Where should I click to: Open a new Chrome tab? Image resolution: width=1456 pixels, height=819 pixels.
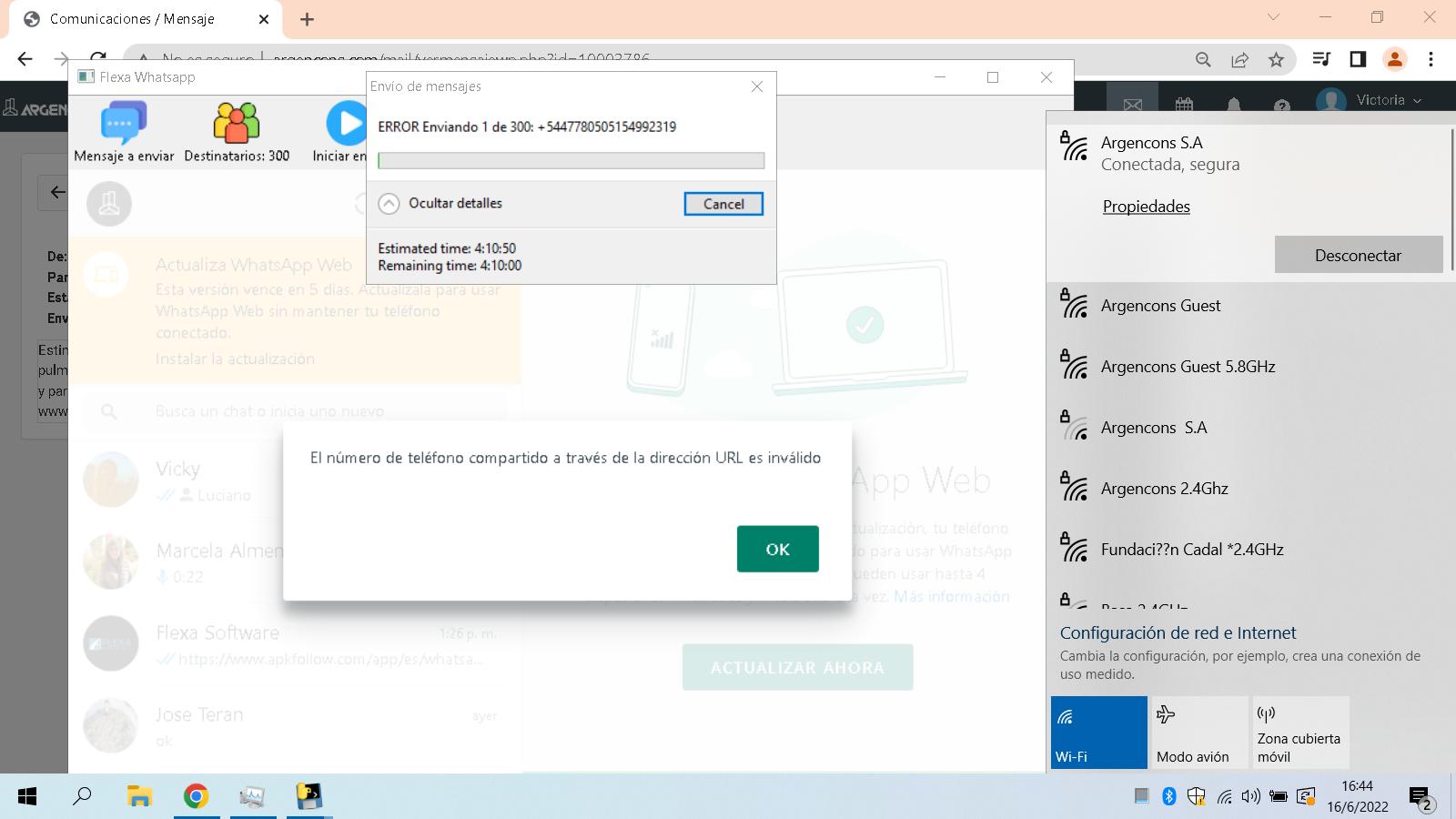(307, 19)
